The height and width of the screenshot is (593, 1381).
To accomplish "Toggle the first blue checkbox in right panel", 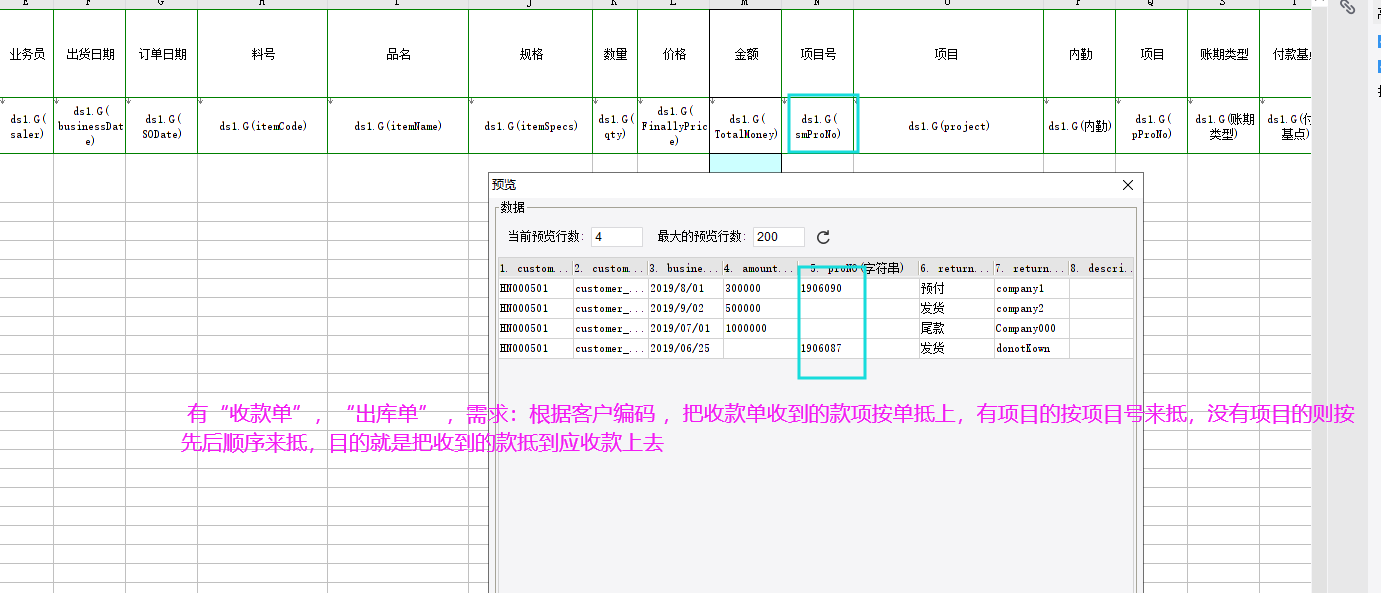I will (1379, 42).
